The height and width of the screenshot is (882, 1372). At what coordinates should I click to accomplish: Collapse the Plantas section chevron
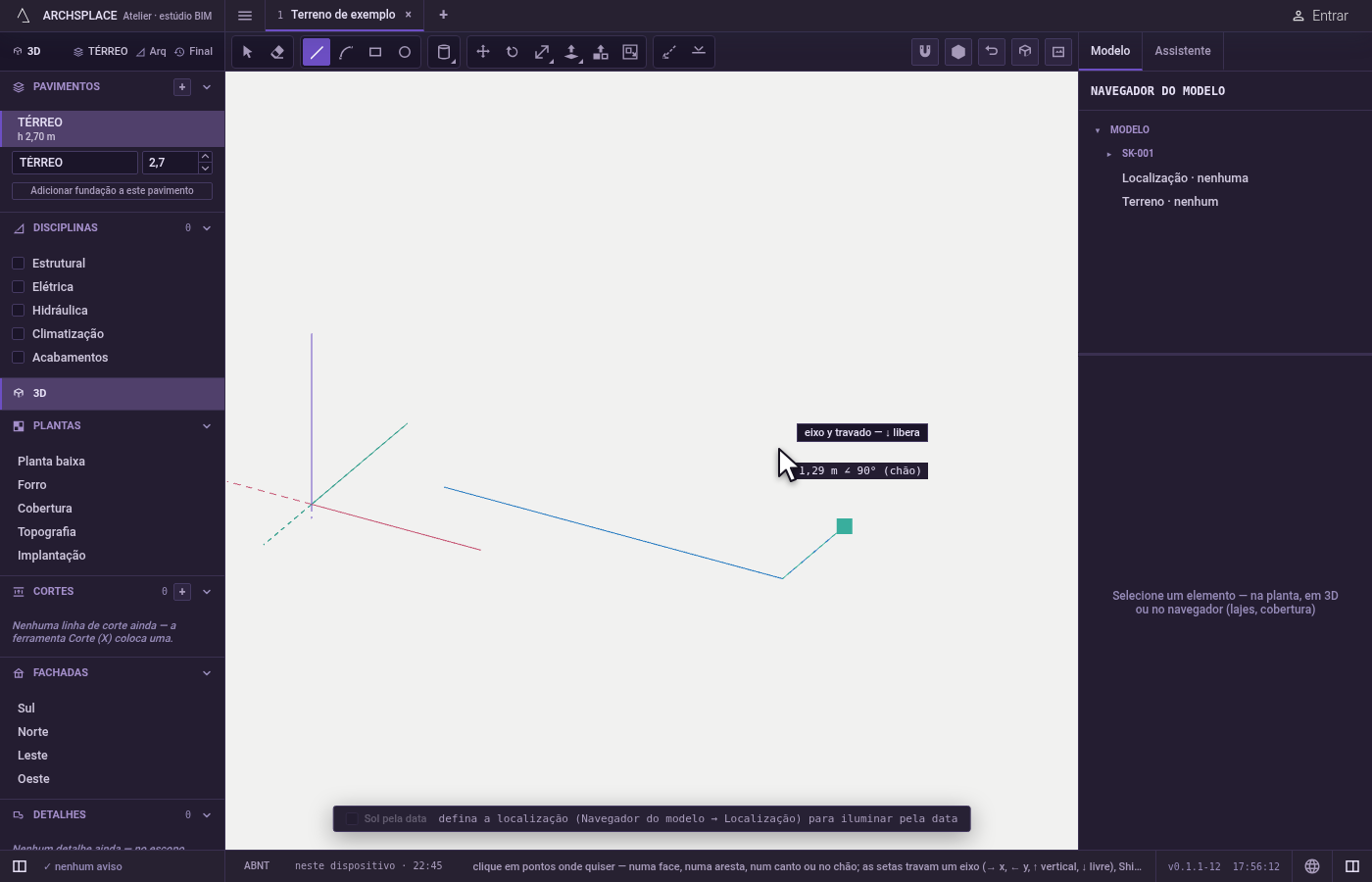coord(207,426)
